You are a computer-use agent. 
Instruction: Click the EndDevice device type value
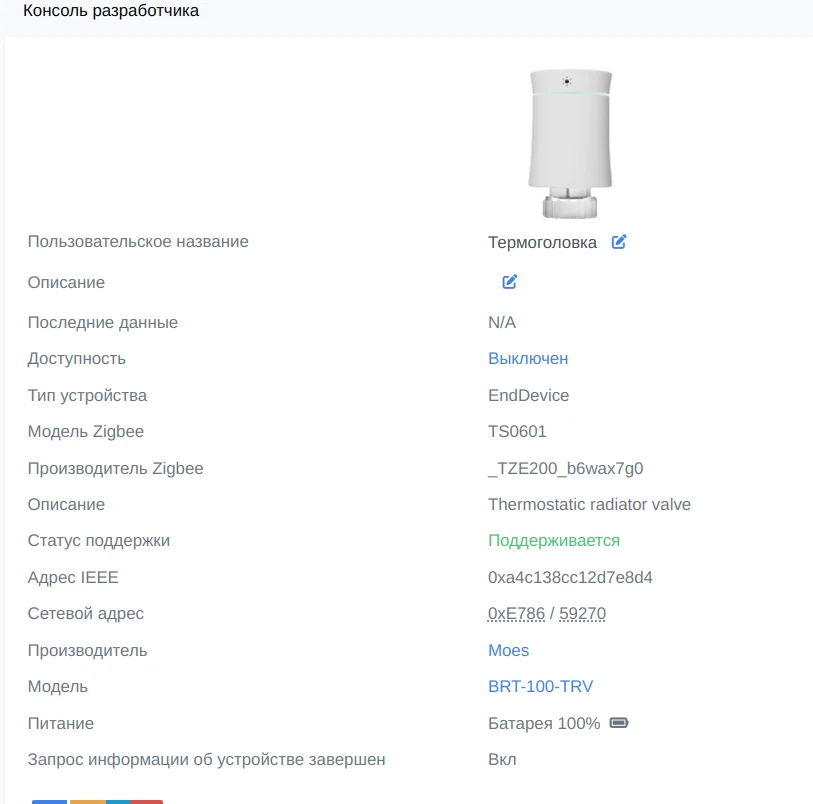pos(528,395)
